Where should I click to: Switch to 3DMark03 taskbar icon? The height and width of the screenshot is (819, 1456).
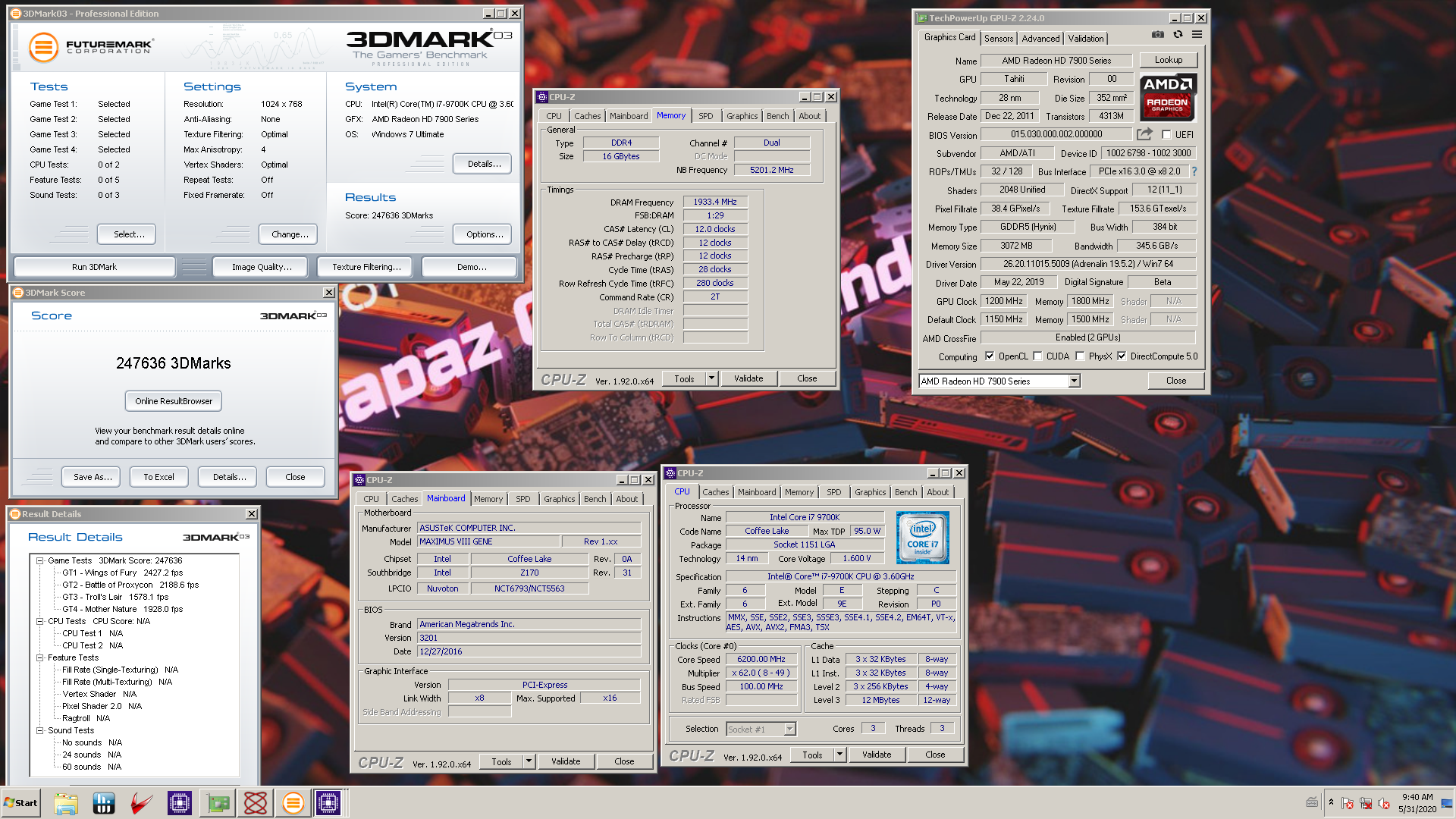click(293, 803)
